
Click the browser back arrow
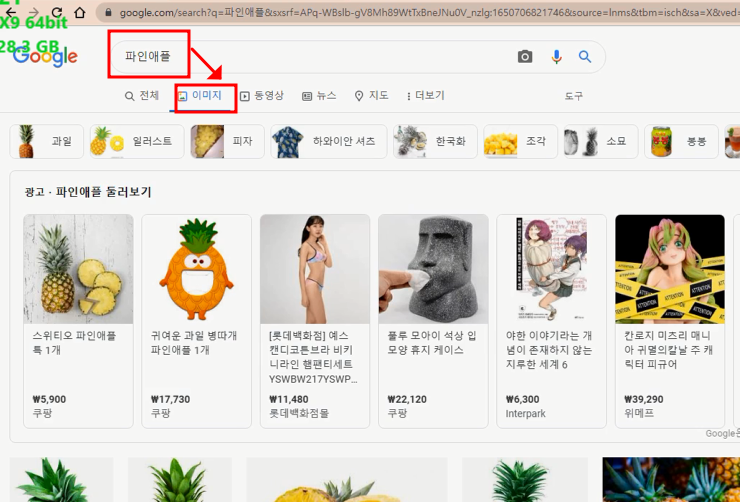pyautogui.click(x=10, y=12)
